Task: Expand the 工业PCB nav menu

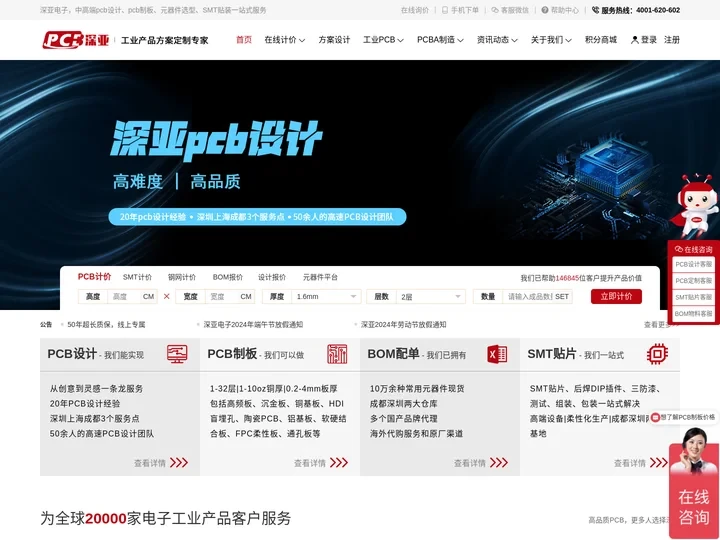Action: point(383,40)
